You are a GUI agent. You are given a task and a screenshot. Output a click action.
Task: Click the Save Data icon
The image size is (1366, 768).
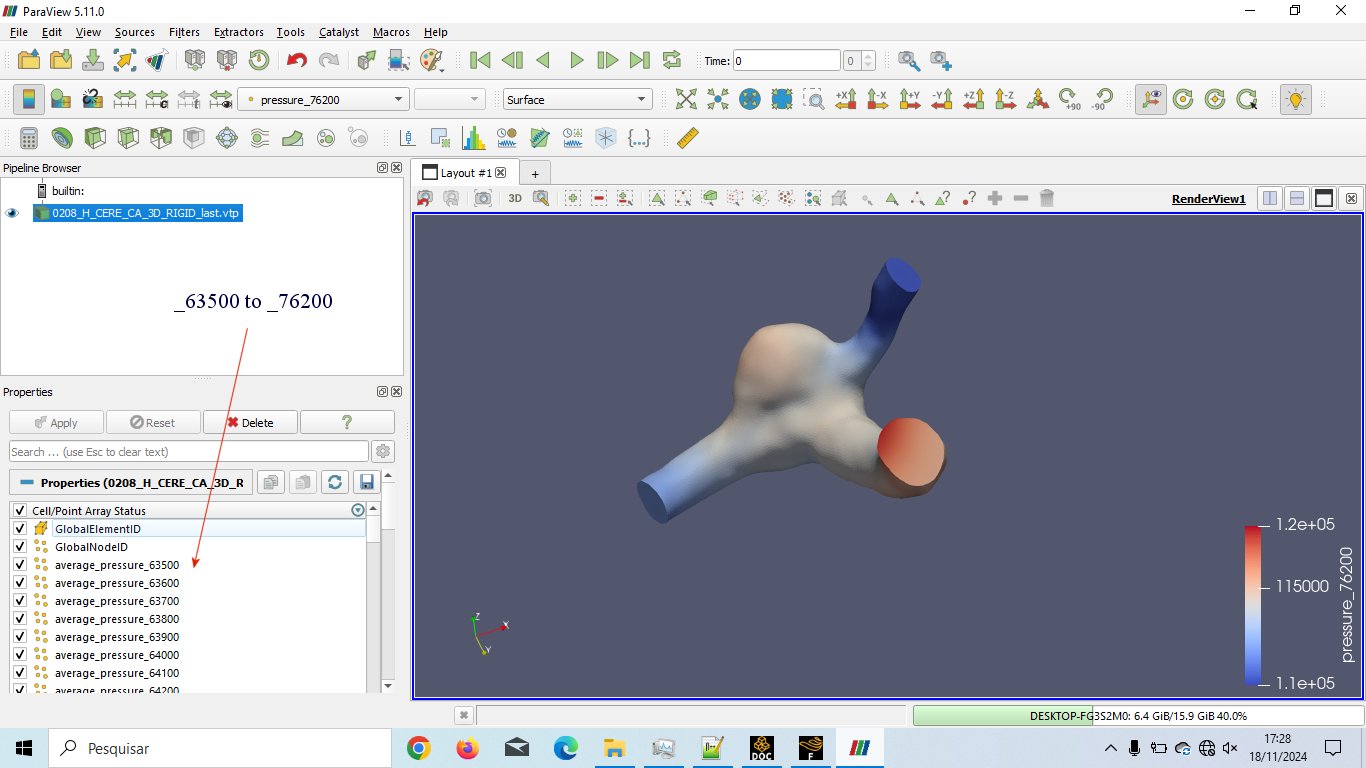pyautogui.click(x=93, y=60)
